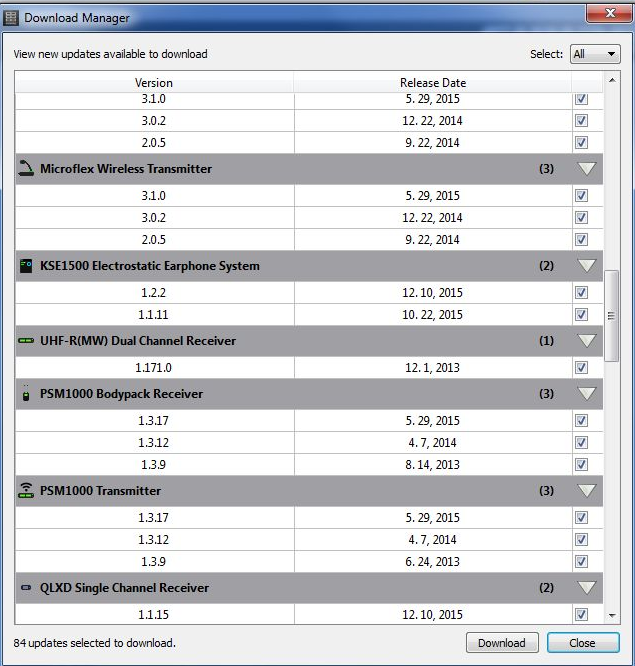Uncheck UHF-R(MW) version 1.171.0 checkbox

(581, 368)
